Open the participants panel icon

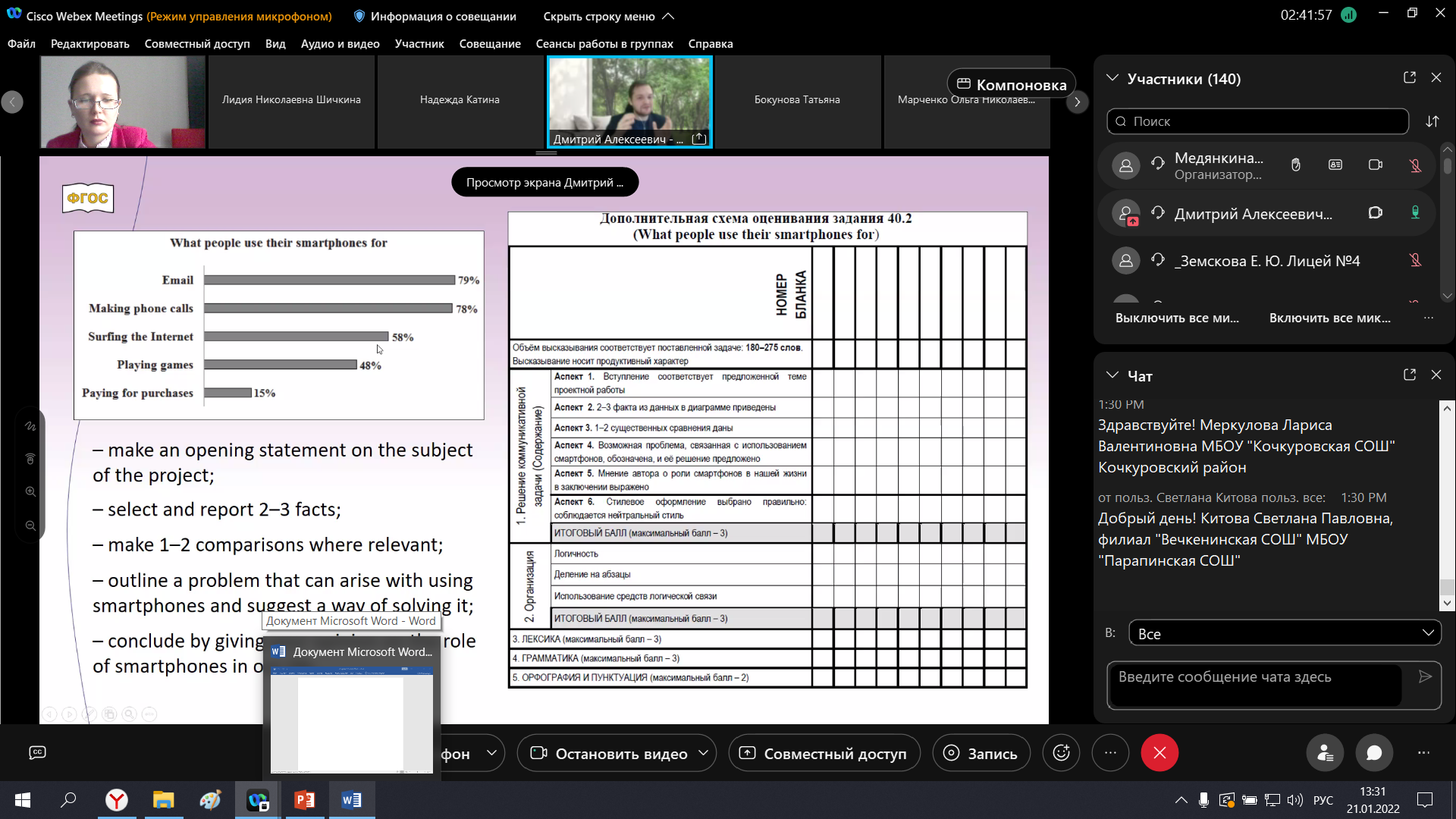click(1325, 753)
